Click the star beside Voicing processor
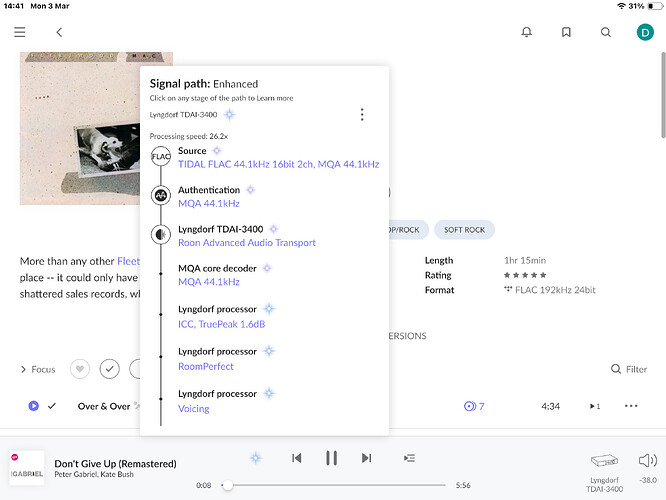 click(269, 393)
